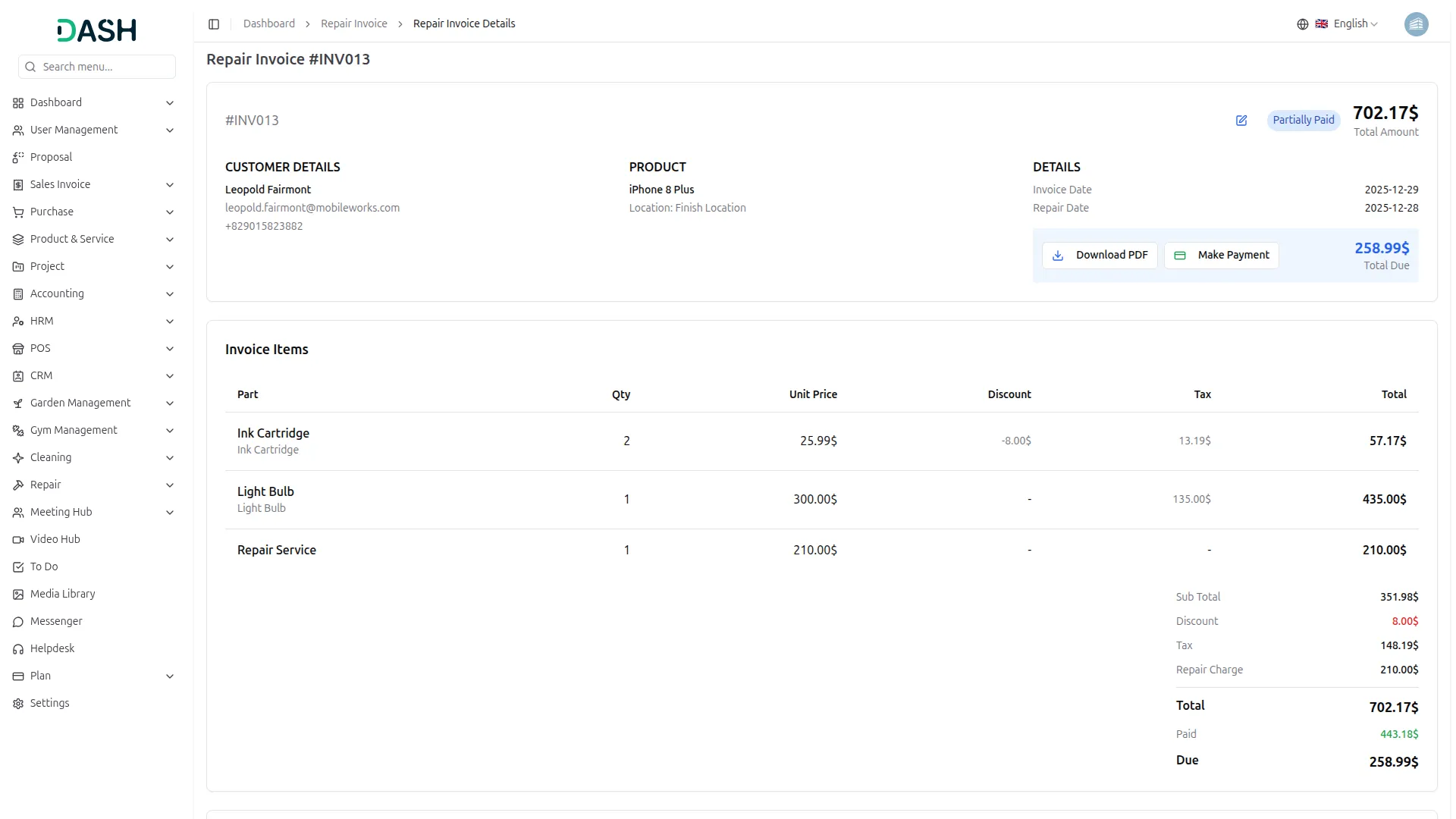The width and height of the screenshot is (1456, 819).
Task: Click the Search menu input field
Action: [x=105, y=67]
